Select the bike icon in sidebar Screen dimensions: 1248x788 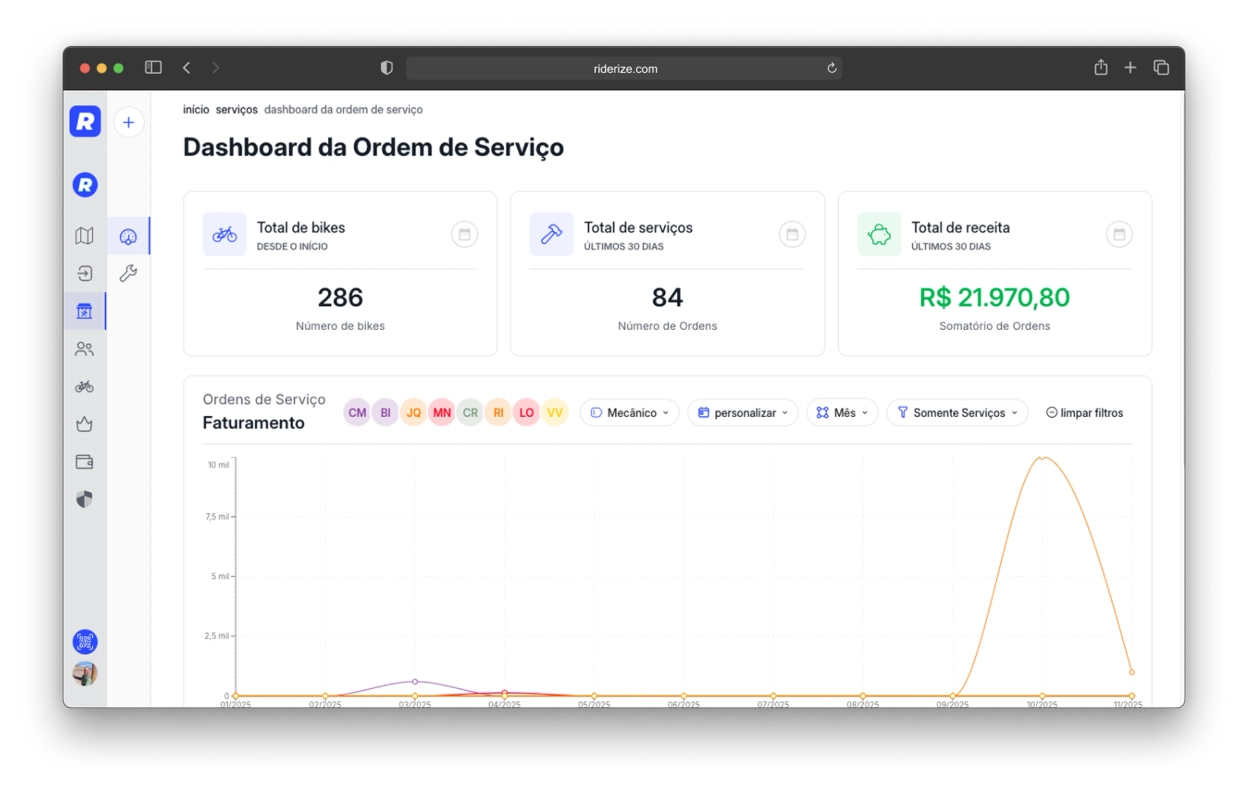[x=84, y=386]
